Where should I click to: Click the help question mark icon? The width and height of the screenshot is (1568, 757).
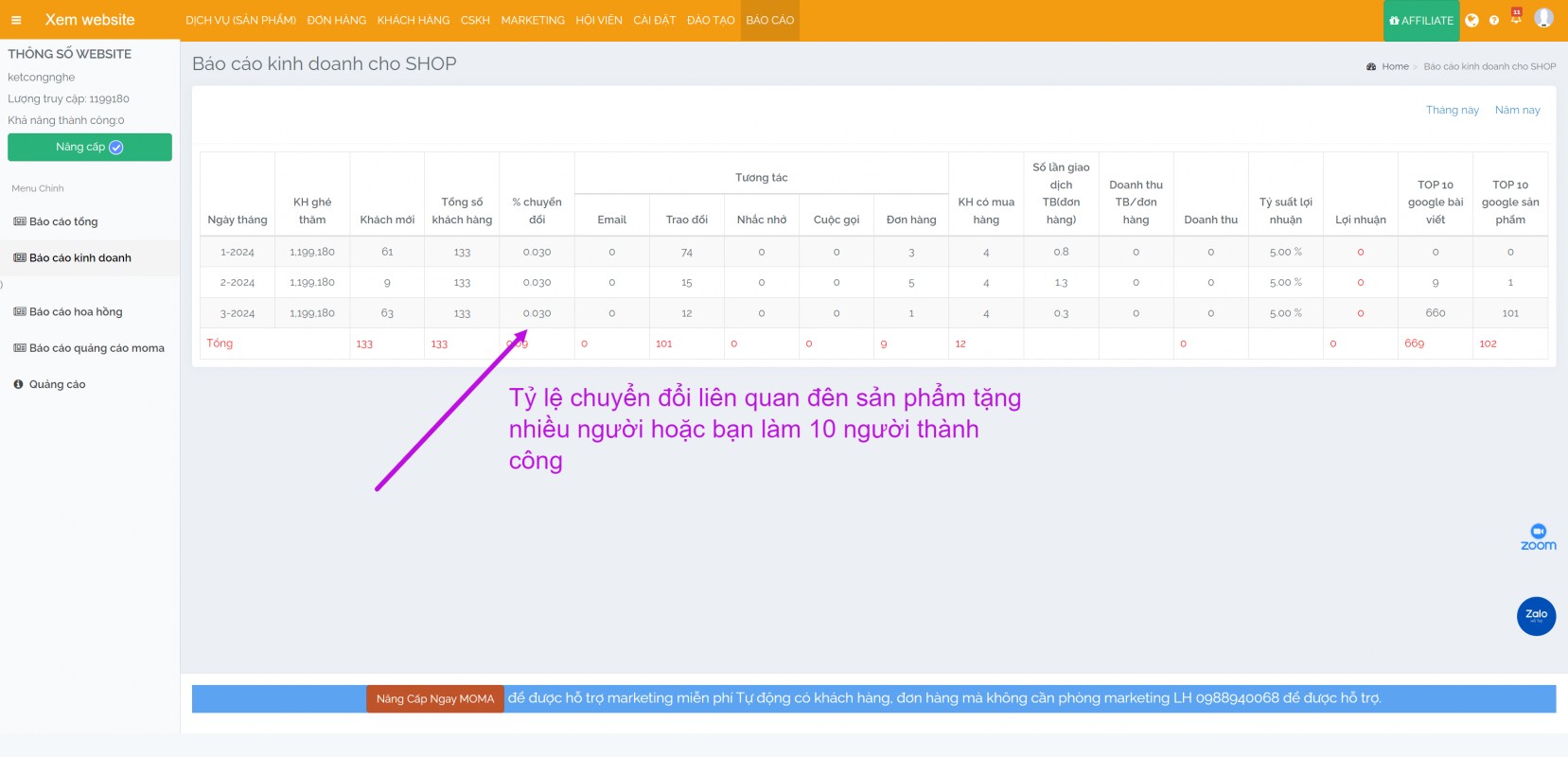point(1494,20)
